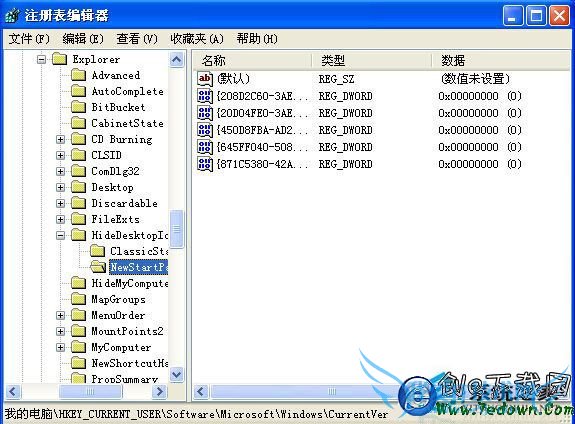Click the BitBucket folder icon
This screenshot has width=575, height=424.
(x=78, y=107)
